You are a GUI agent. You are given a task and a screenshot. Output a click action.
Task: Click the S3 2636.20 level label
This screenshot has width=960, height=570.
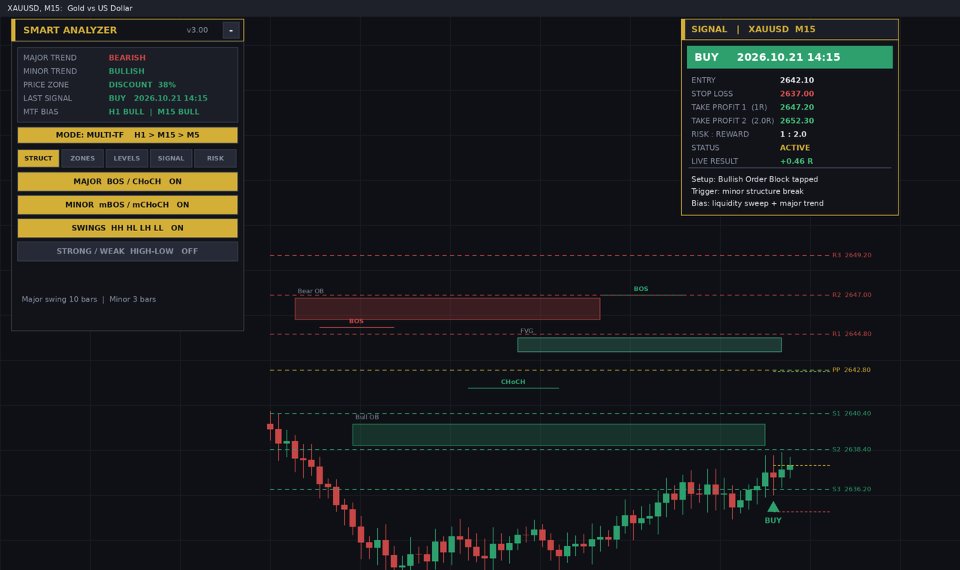pyautogui.click(x=852, y=490)
